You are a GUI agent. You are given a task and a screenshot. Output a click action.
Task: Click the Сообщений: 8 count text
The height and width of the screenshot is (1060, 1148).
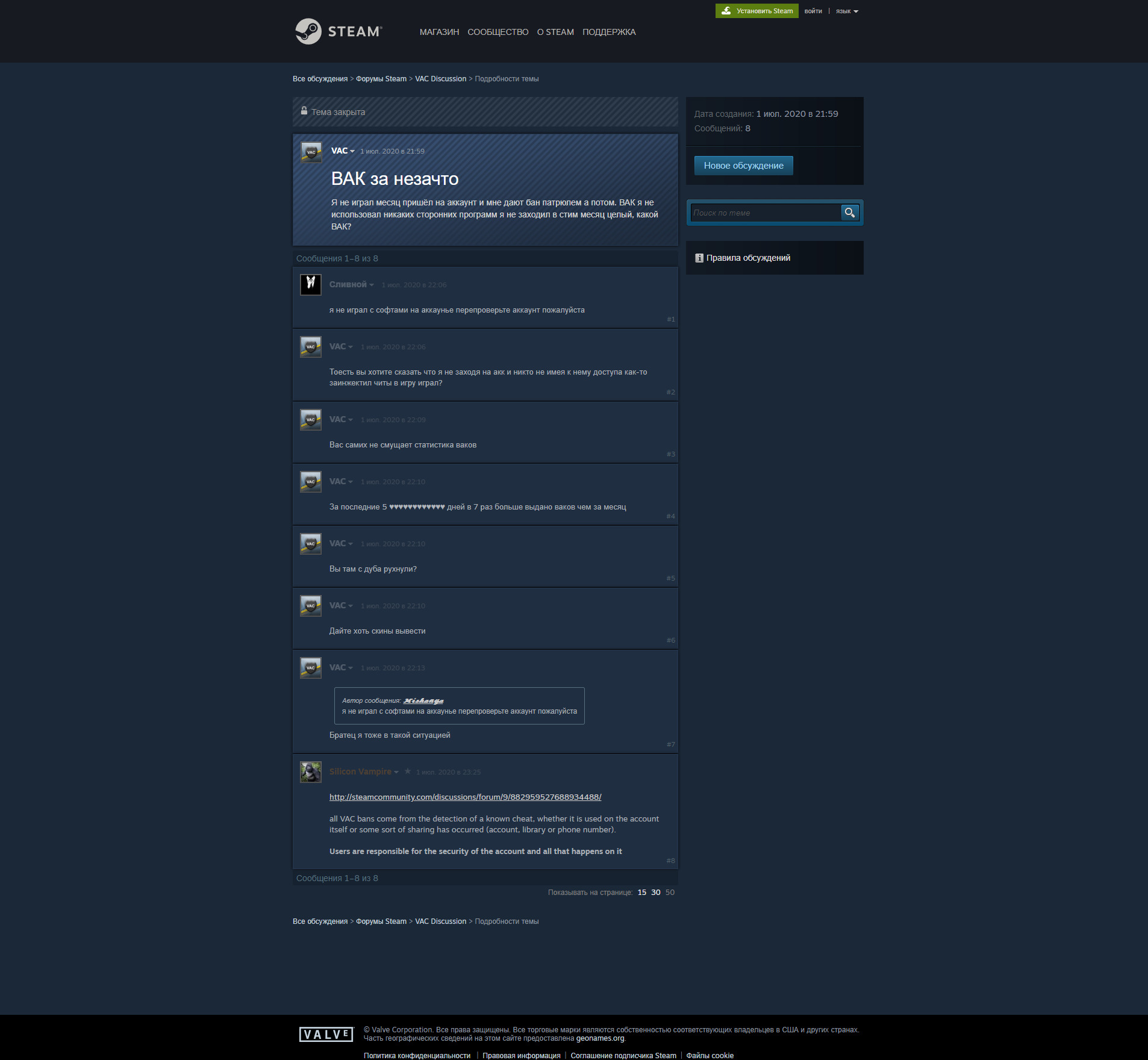click(722, 128)
